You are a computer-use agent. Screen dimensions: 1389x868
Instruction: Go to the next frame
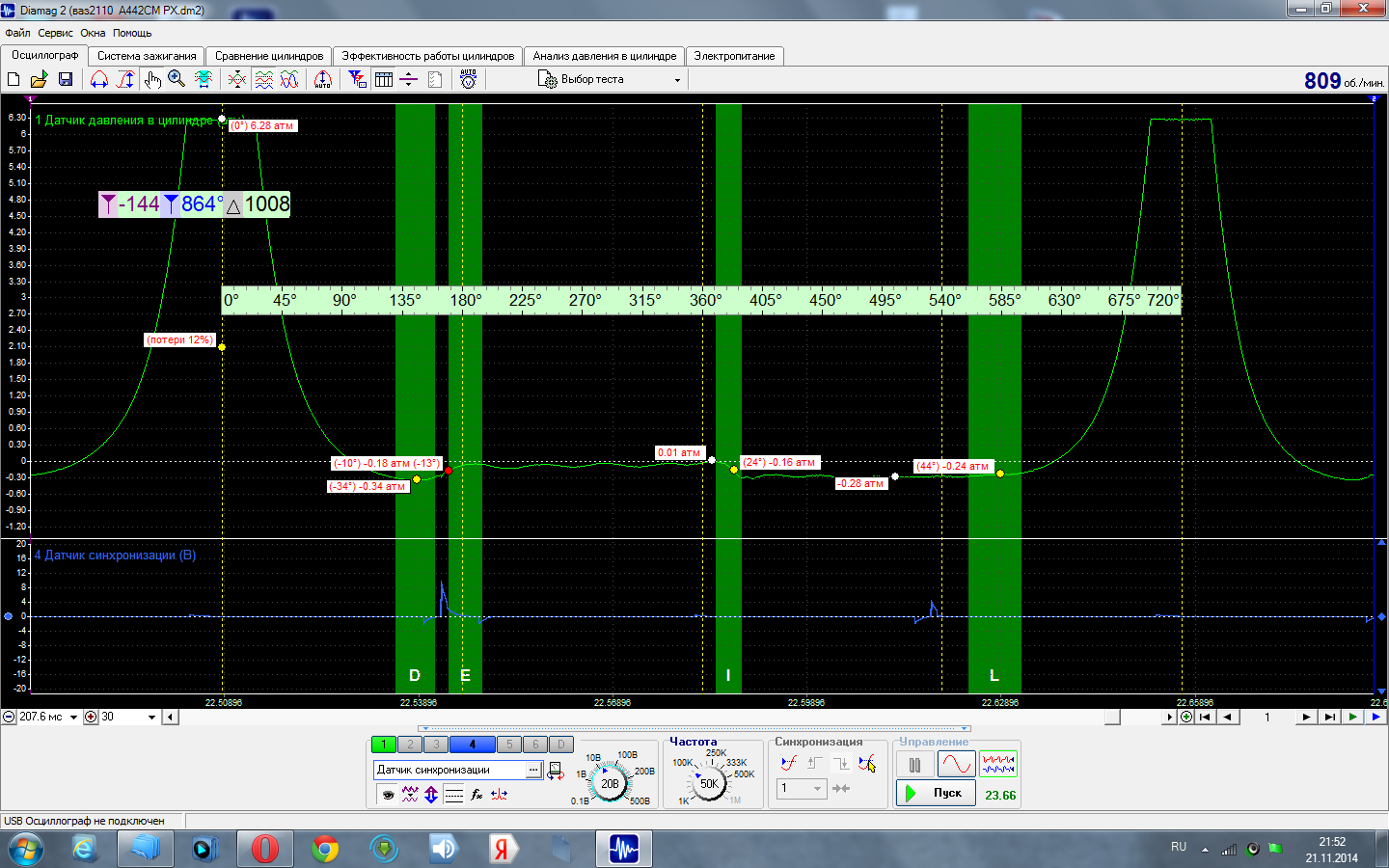click(1306, 717)
